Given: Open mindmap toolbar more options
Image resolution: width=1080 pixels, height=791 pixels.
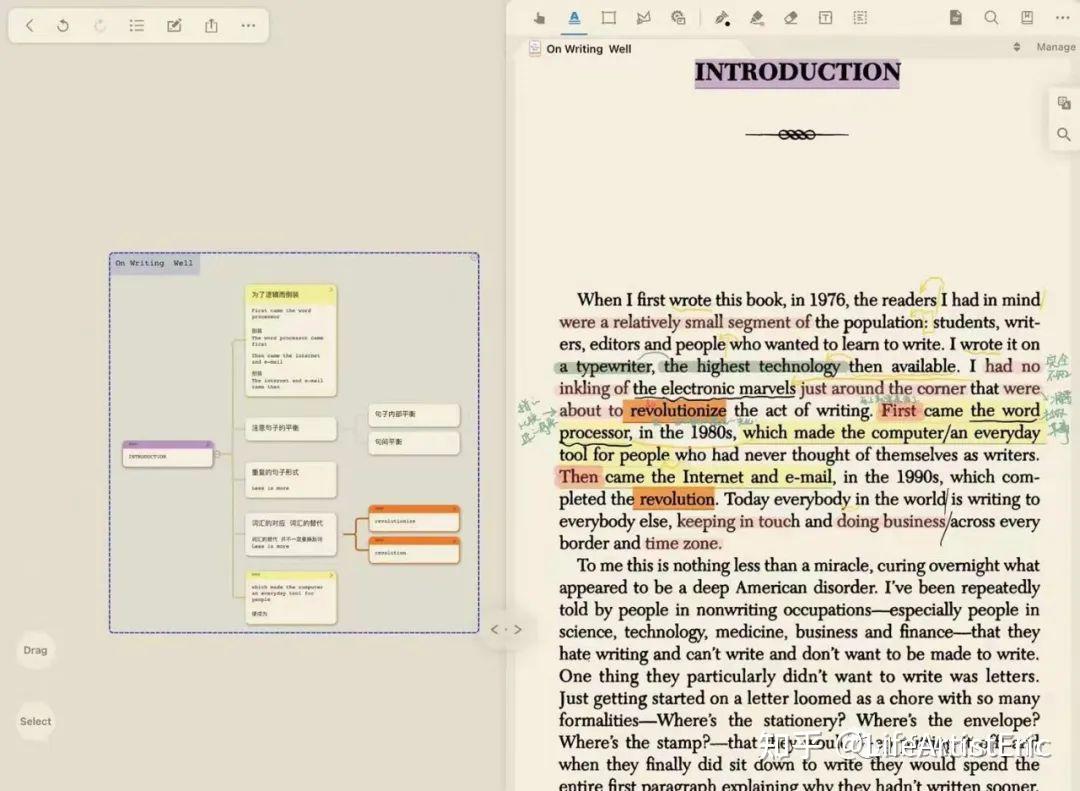Looking at the screenshot, I should (x=249, y=25).
